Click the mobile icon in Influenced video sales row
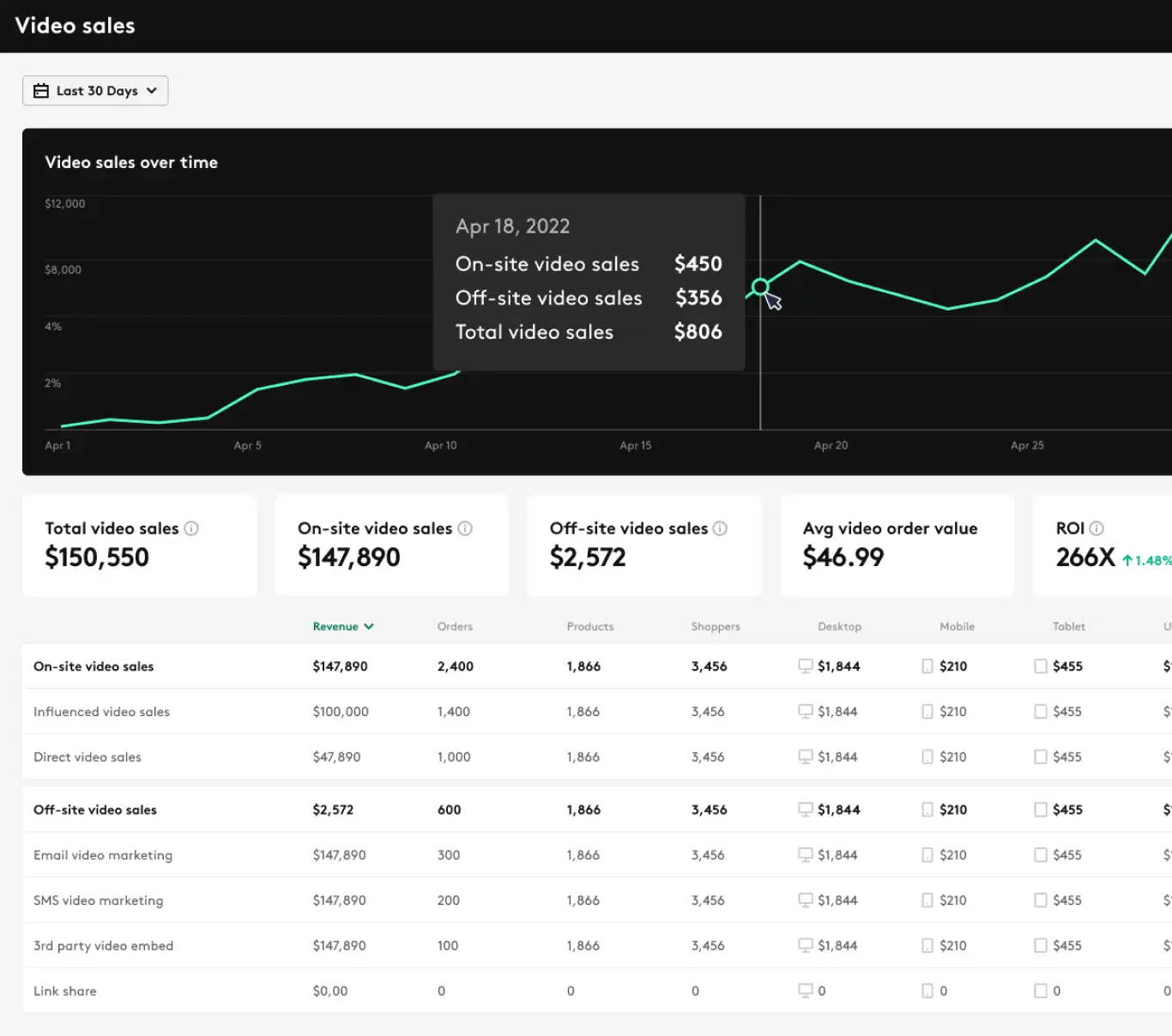Screen dimensions: 1172x1036 point(927,712)
